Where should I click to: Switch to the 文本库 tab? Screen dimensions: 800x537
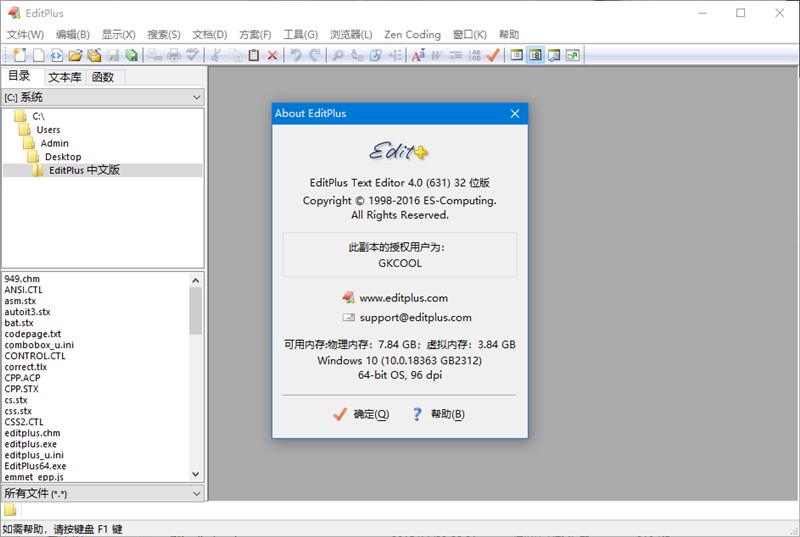tap(65, 77)
